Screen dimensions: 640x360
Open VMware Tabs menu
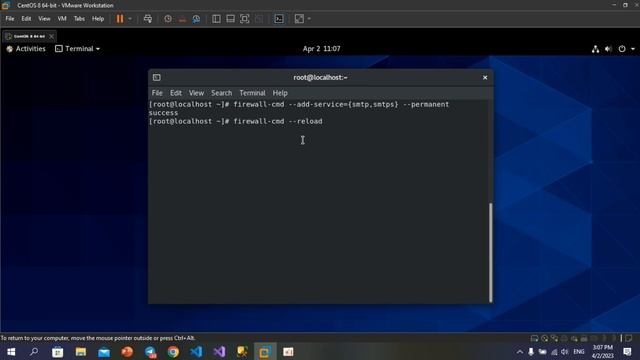pyautogui.click(x=79, y=19)
